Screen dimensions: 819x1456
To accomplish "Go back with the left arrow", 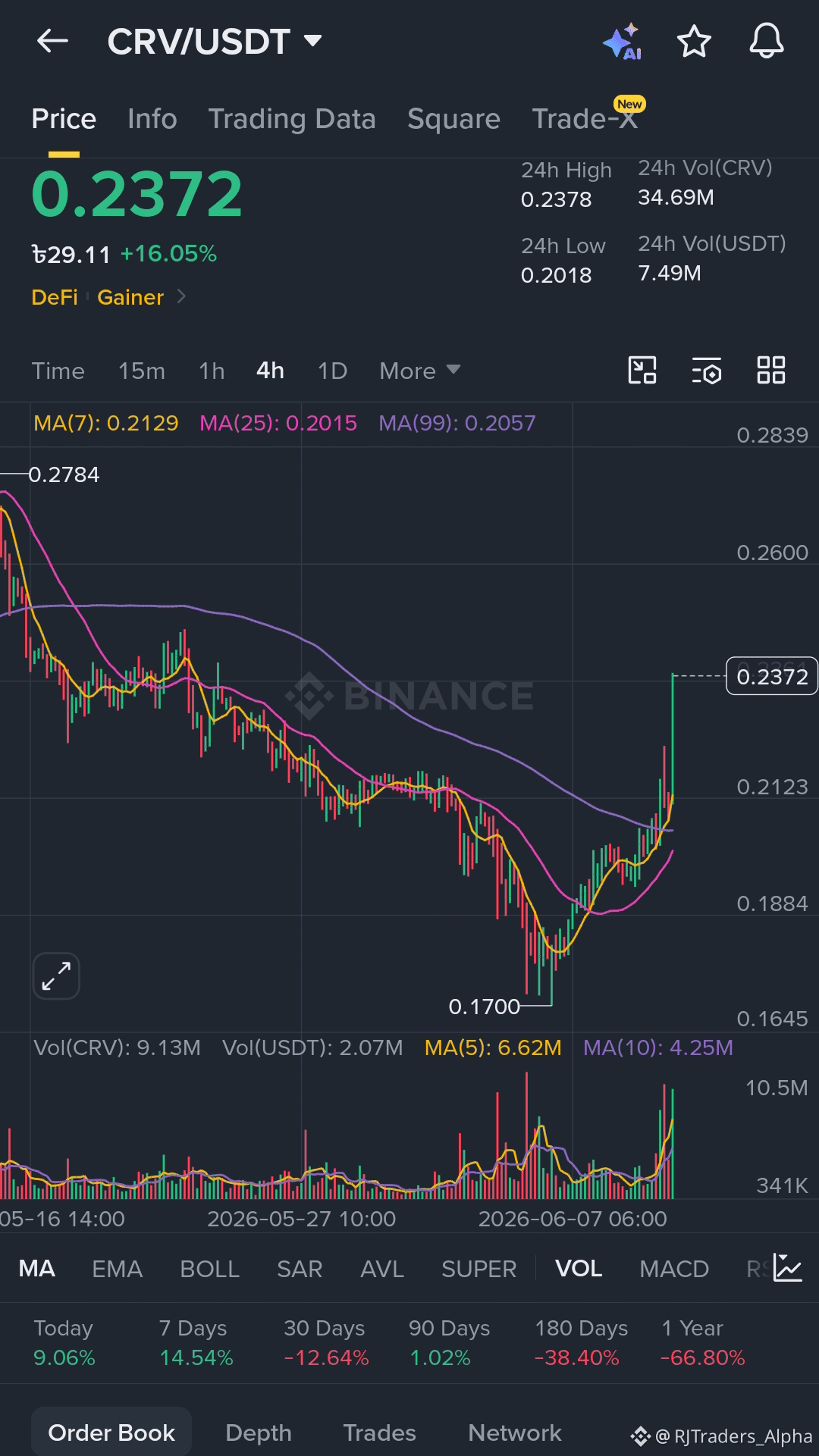I will [x=52, y=41].
